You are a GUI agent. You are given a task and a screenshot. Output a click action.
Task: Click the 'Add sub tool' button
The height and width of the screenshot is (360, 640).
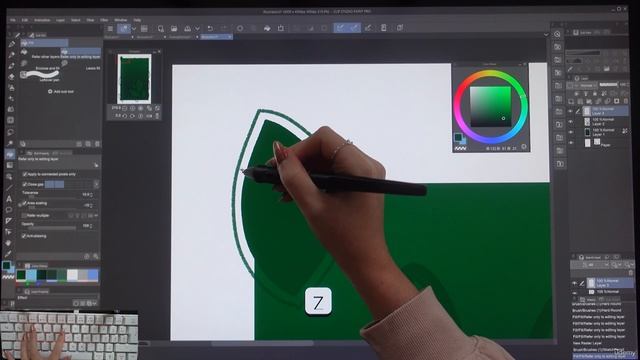(x=61, y=91)
